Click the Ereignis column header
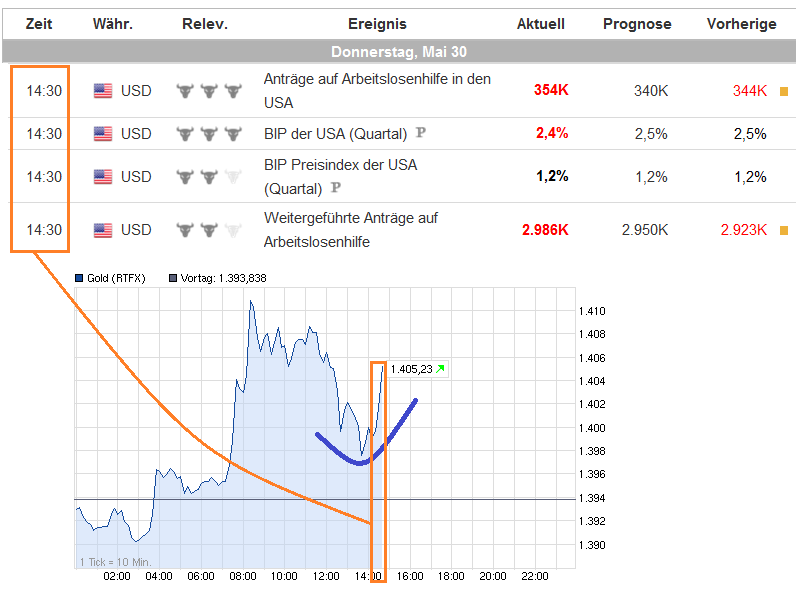796x590 pixels. click(x=377, y=24)
